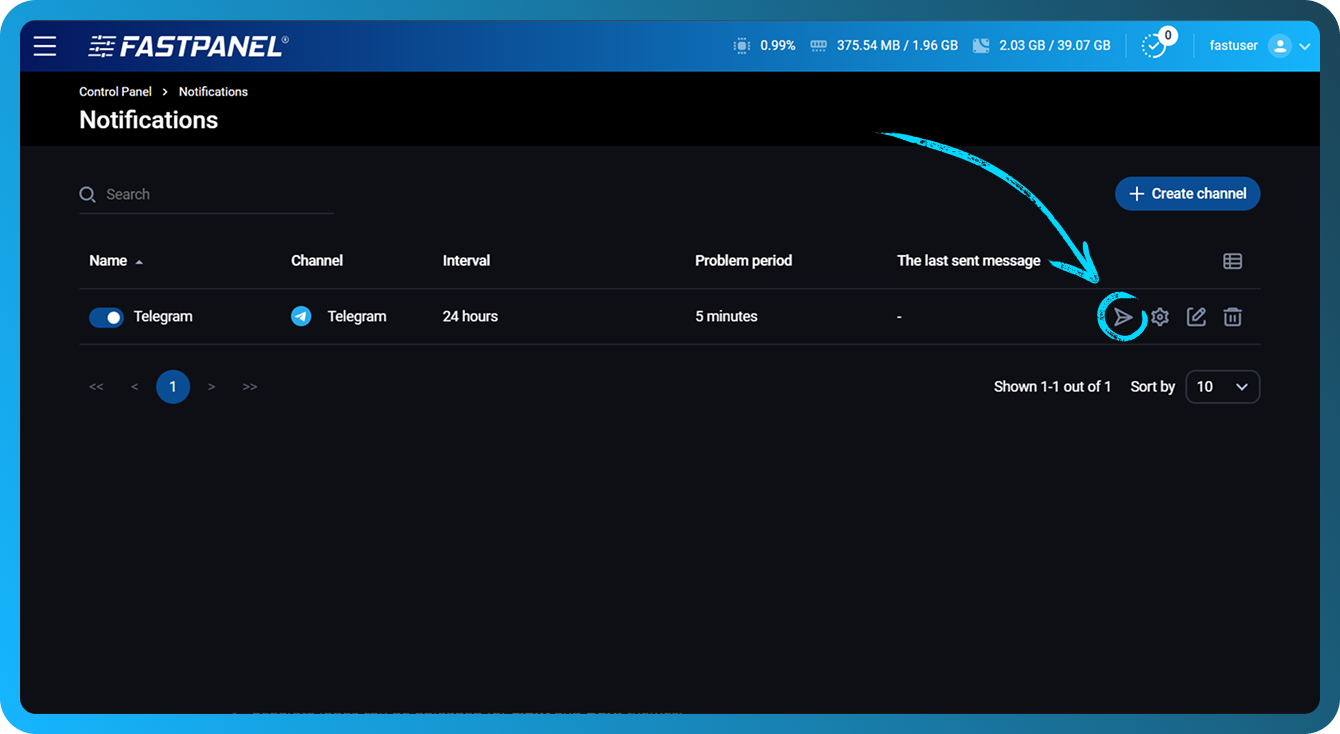Open the hamburger navigation menu
1340x734 pixels.
tap(45, 46)
